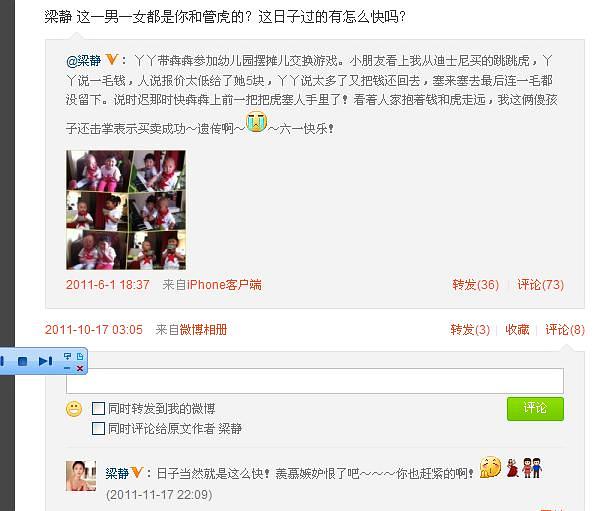Screen dimensions: 603x511
Task: Click 梁静's avatar in comments
Action: coord(81,476)
